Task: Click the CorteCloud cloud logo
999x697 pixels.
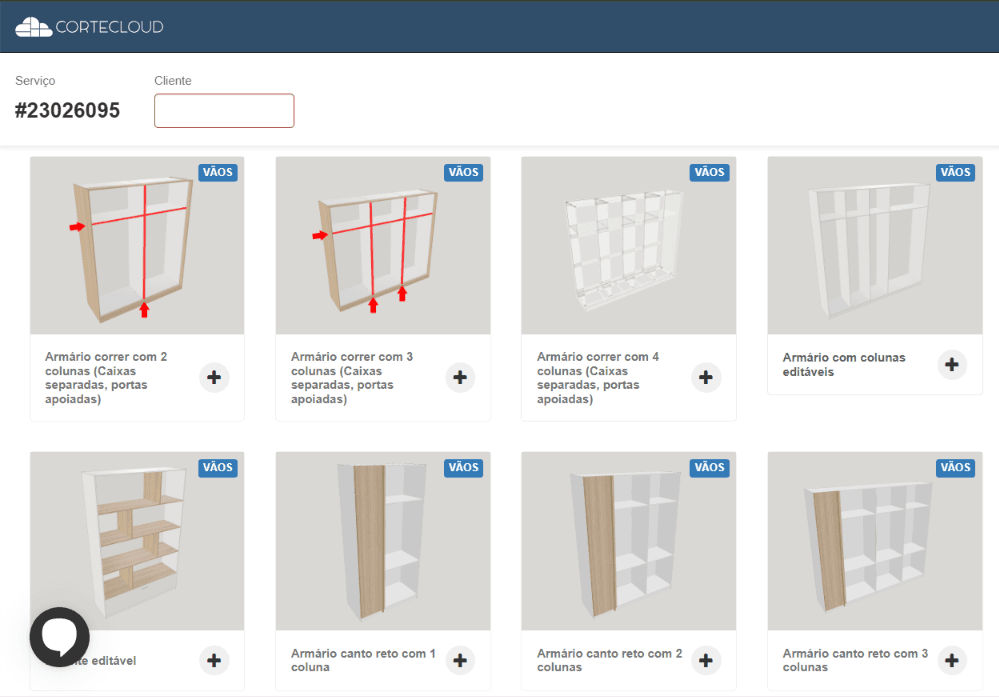Action: 89,27
